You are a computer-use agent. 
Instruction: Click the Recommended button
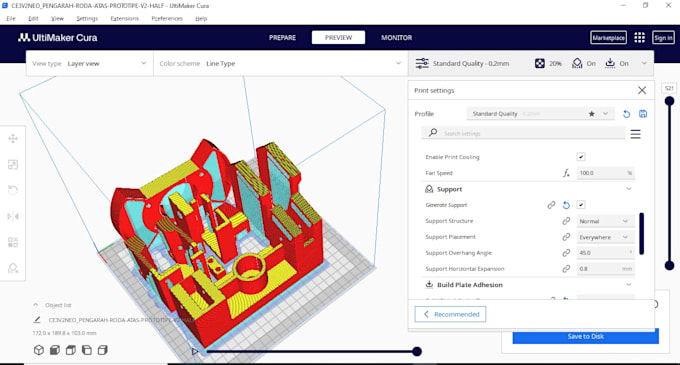[x=450, y=314]
